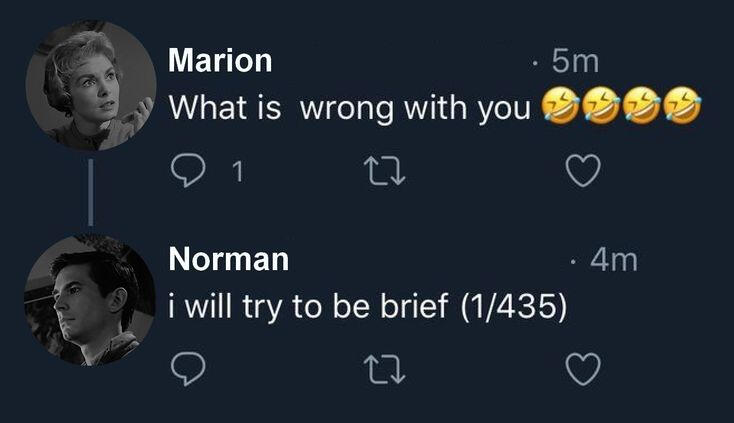View the reply count '1' under Marion's tweet

click(x=238, y=171)
